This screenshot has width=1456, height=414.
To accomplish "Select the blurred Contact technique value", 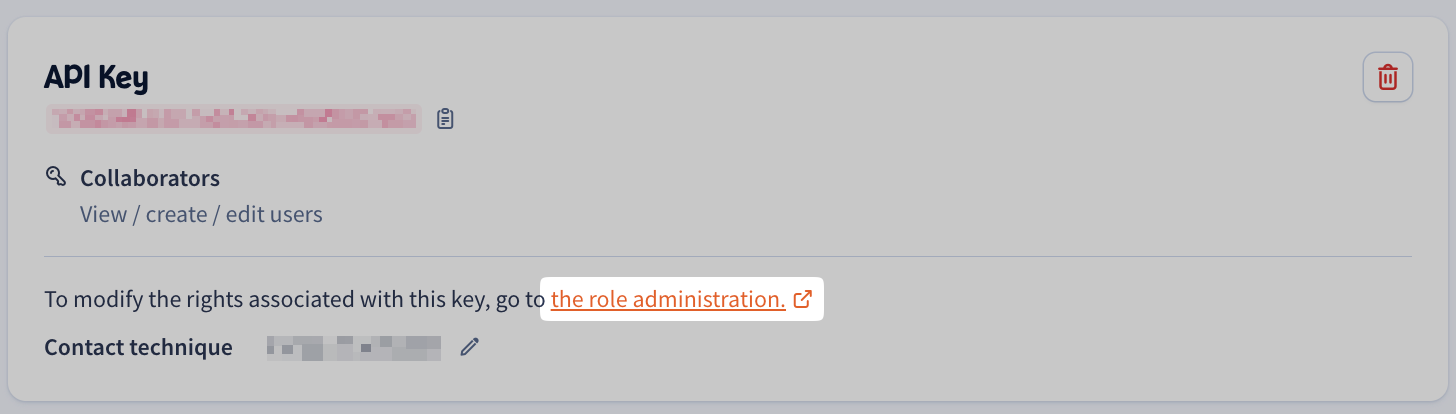I will pyautogui.click(x=353, y=347).
